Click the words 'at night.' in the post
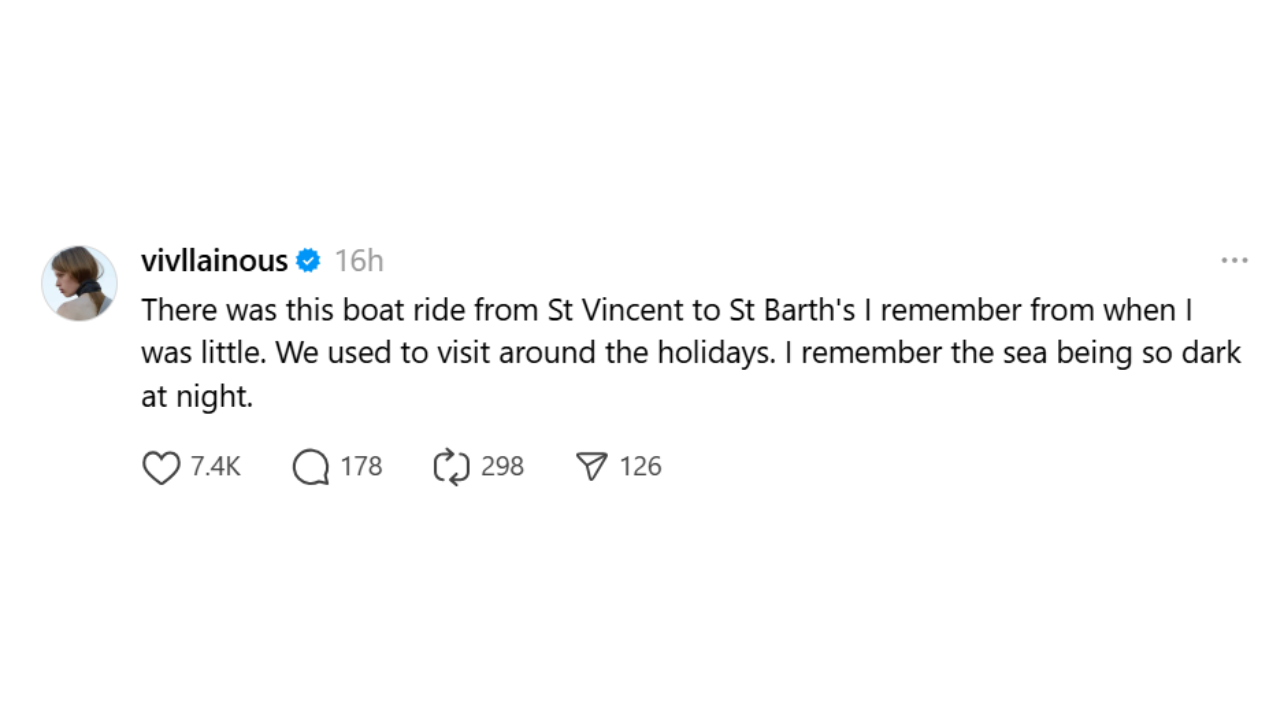 197,397
